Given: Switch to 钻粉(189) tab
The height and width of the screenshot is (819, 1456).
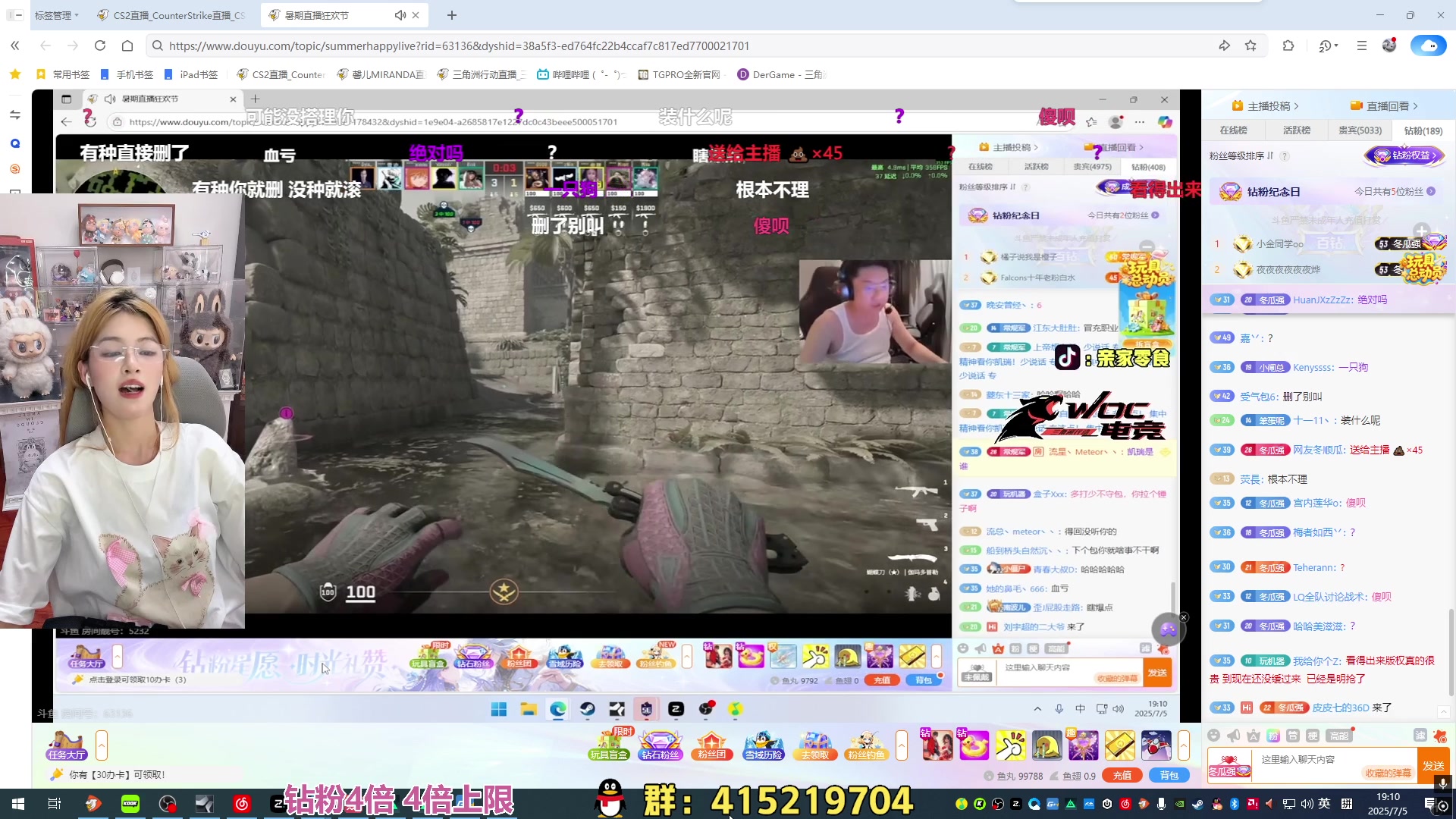Looking at the screenshot, I should (x=1423, y=130).
